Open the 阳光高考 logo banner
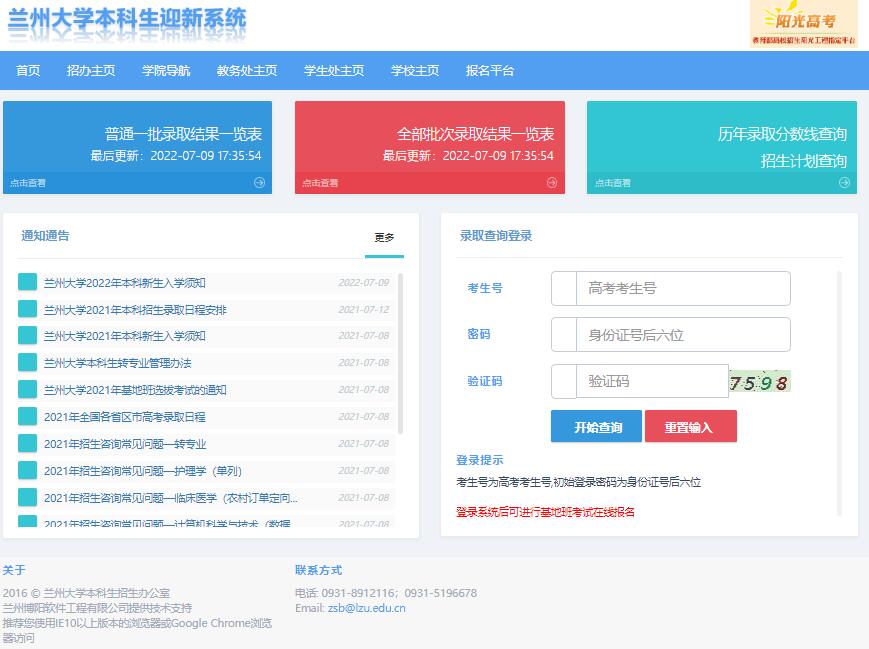 (x=804, y=24)
